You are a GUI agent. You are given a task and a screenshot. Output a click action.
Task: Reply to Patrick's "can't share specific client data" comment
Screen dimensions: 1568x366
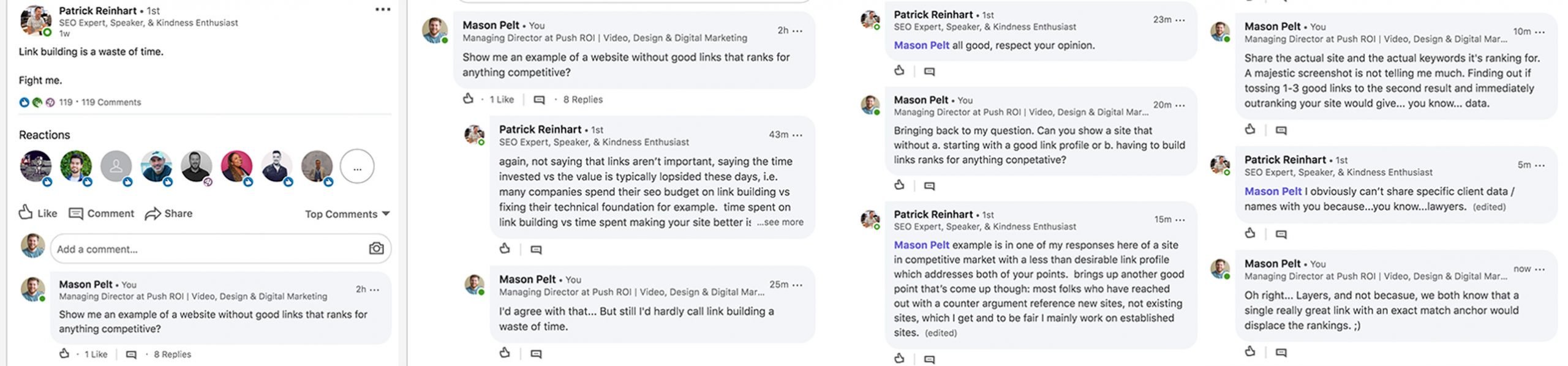[1281, 234]
